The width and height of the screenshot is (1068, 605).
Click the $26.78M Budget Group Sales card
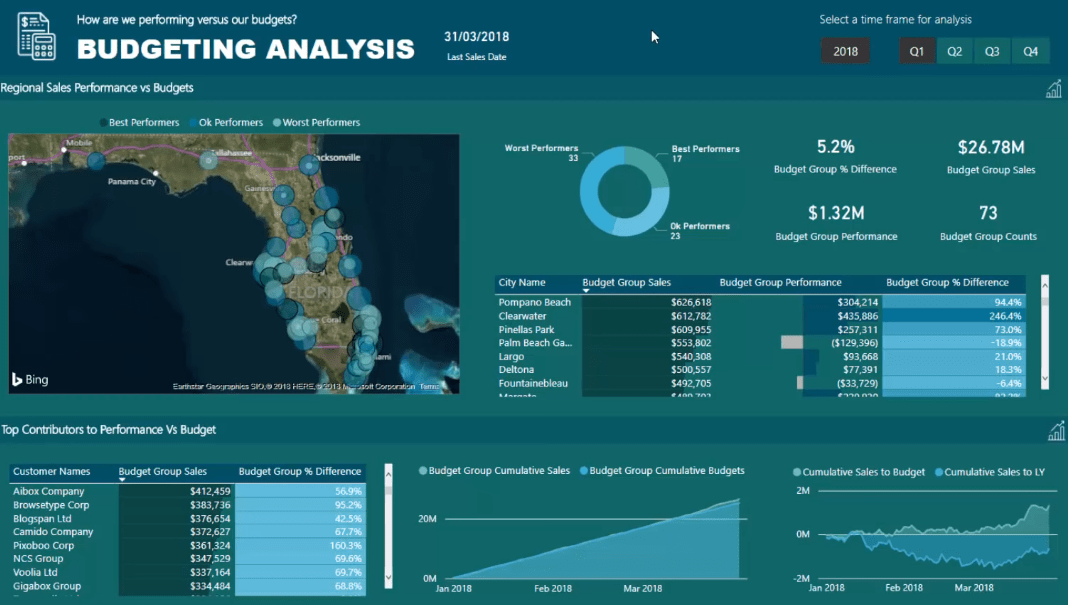pyautogui.click(x=991, y=157)
